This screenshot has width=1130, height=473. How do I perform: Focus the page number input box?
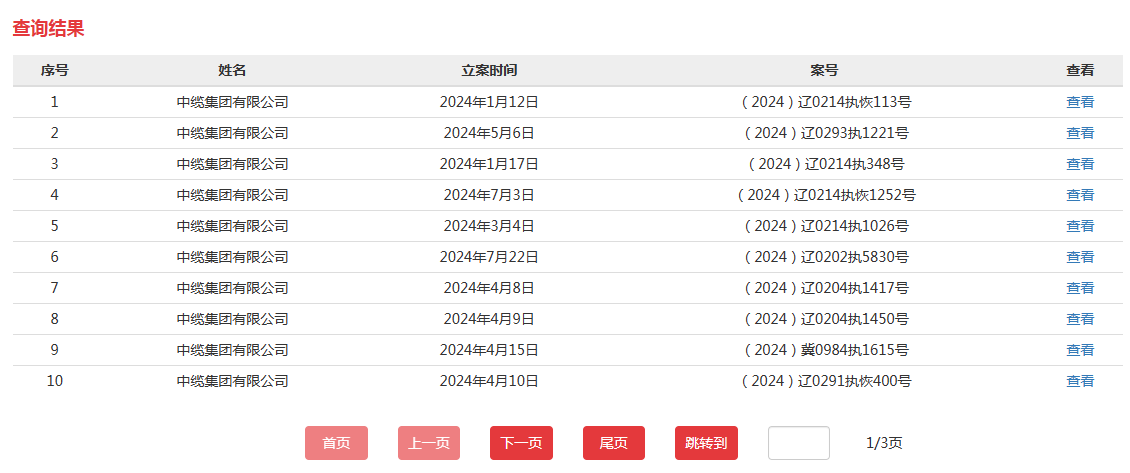pyautogui.click(x=798, y=443)
